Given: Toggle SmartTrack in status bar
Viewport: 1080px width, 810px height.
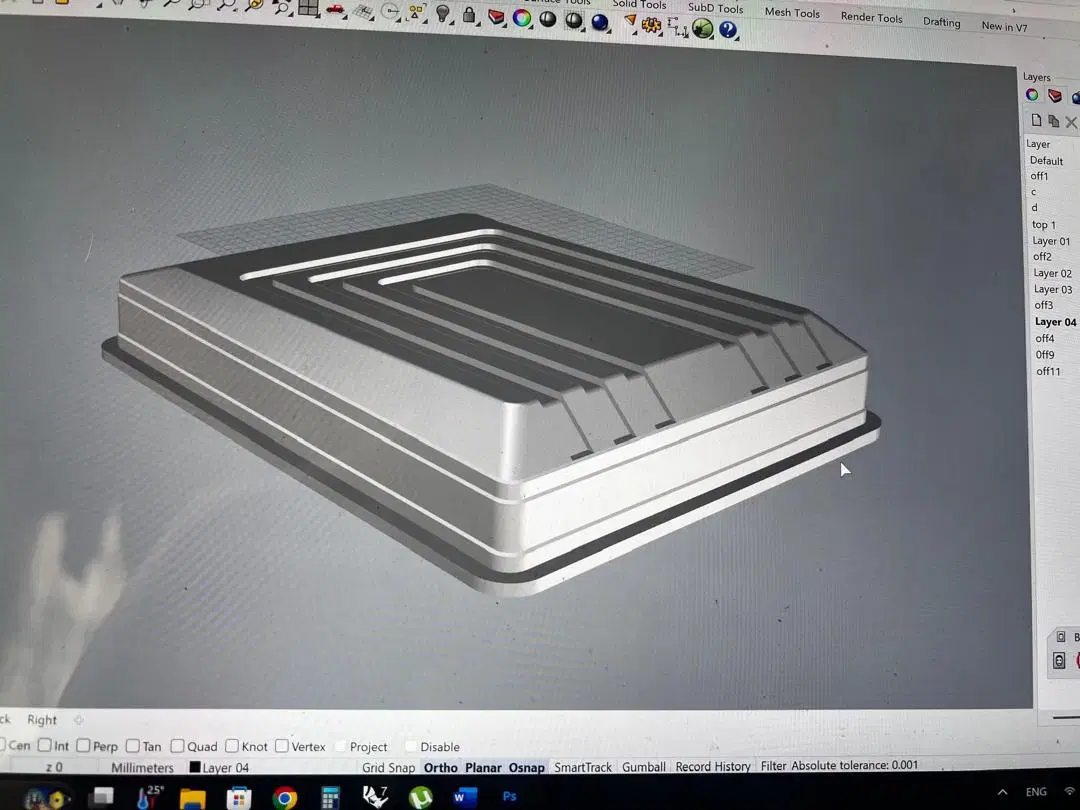Looking at the screenshot, I should [583, 767].
